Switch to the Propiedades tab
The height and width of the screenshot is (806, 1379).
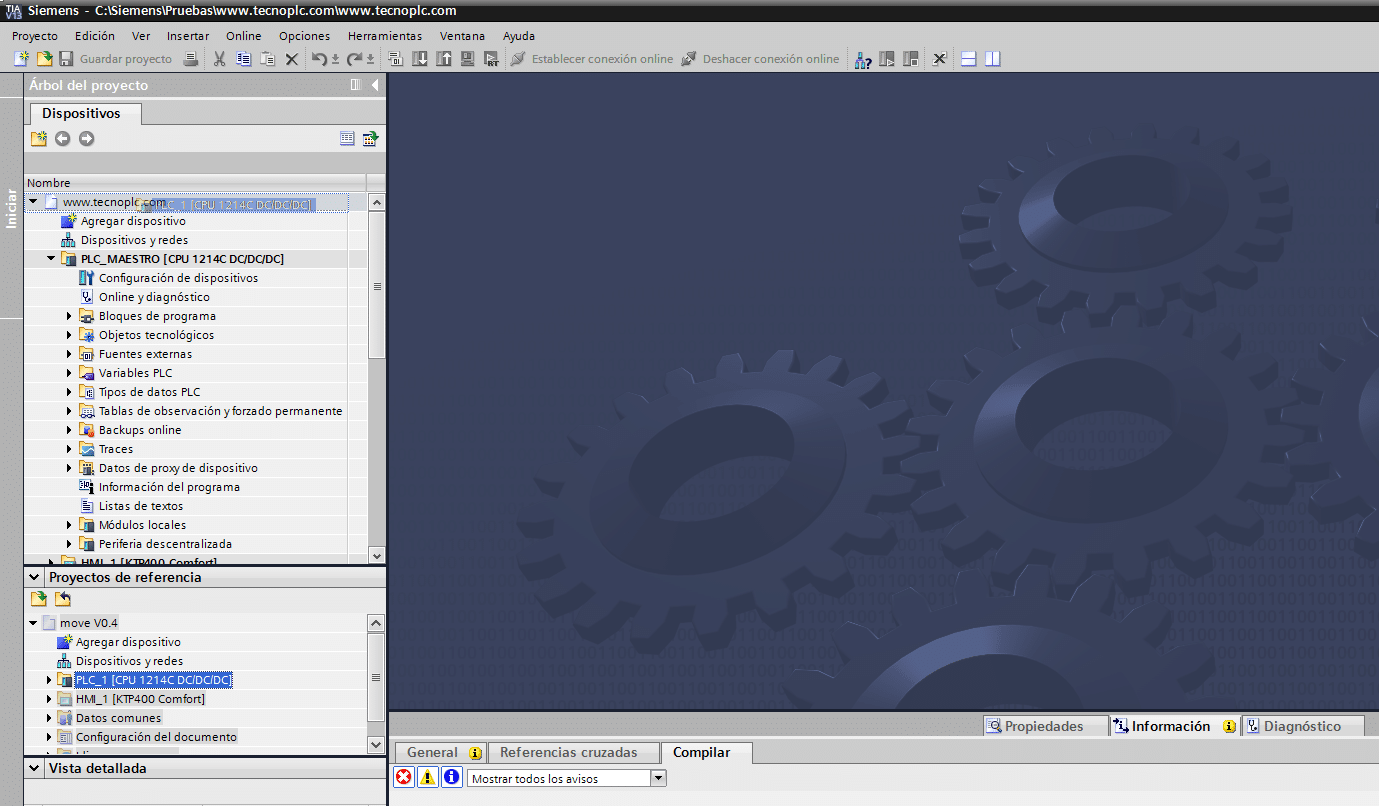1045,726
